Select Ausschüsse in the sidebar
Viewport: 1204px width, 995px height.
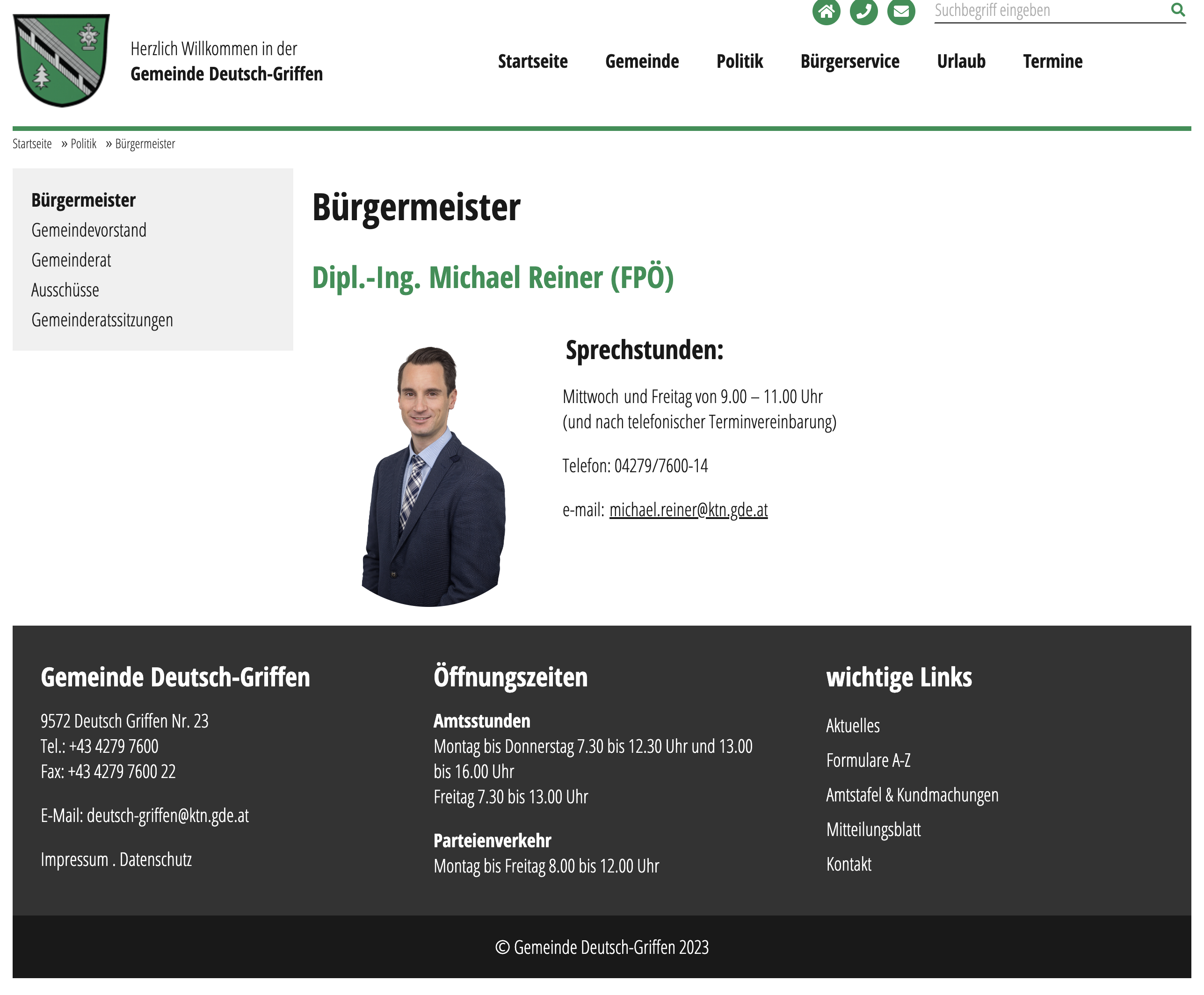point(65,289)
